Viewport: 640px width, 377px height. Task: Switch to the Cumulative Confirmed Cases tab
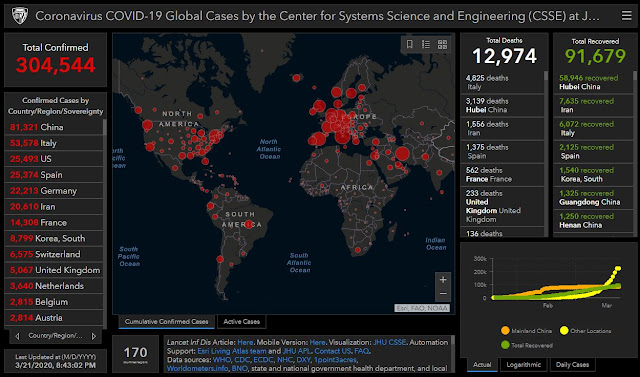pyautogui.click(x=167, y=322)
